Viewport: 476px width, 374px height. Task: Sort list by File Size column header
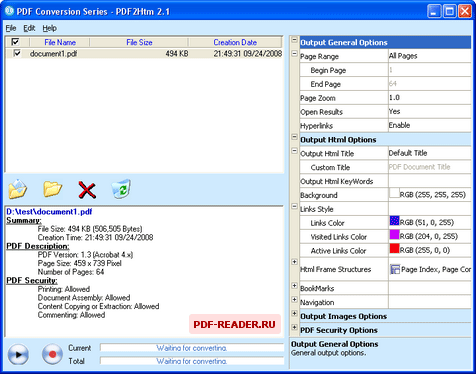coord(139,42)
